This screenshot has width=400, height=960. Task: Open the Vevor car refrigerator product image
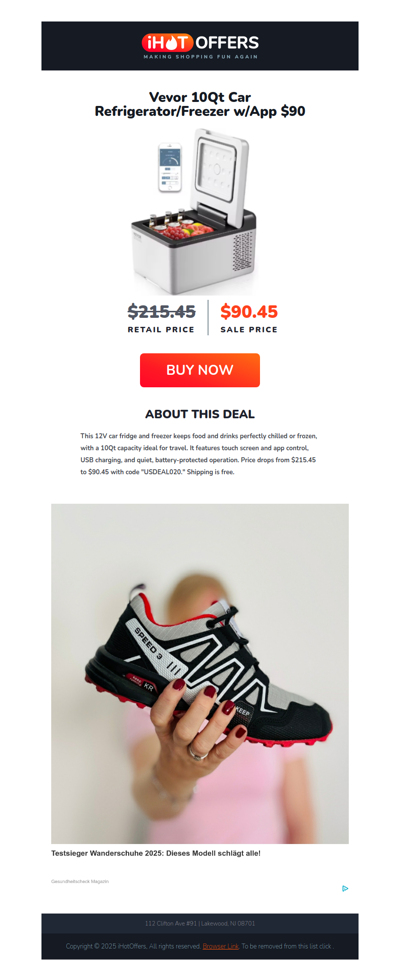pos(194,211)
